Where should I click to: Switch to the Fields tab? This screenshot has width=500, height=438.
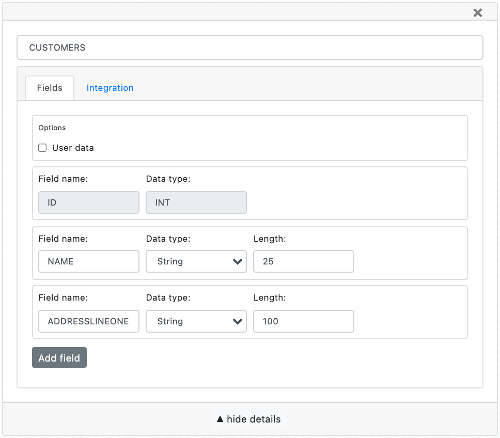50,88
